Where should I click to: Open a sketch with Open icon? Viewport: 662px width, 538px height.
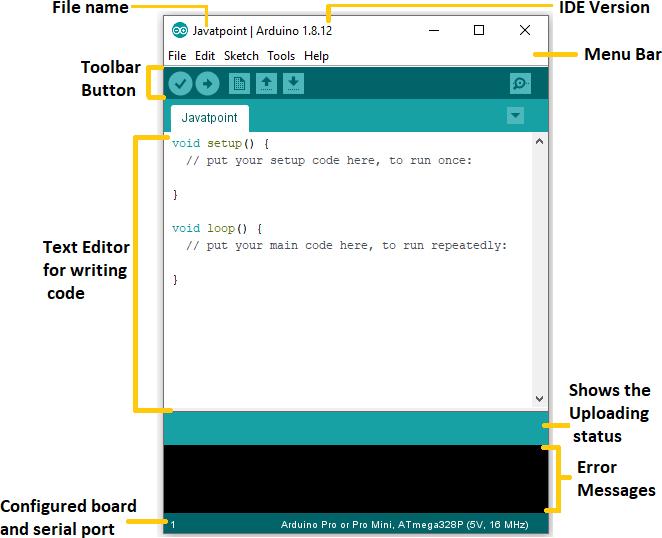click(x=266, y=84)
